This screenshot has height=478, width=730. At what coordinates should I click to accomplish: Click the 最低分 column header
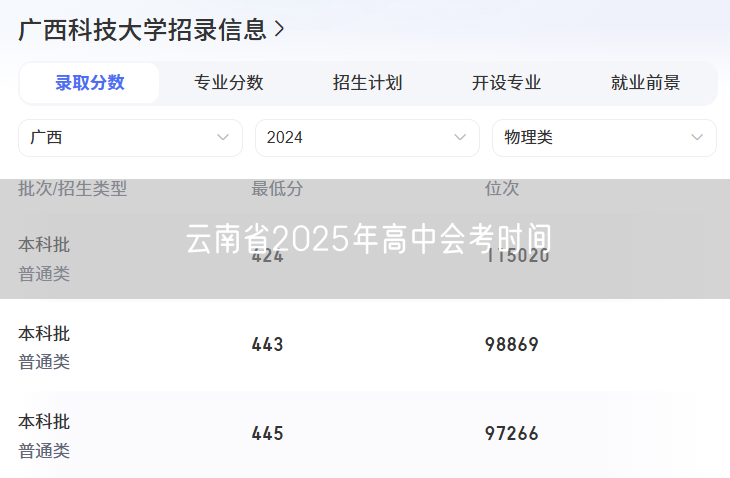click(x=277, y=188)
